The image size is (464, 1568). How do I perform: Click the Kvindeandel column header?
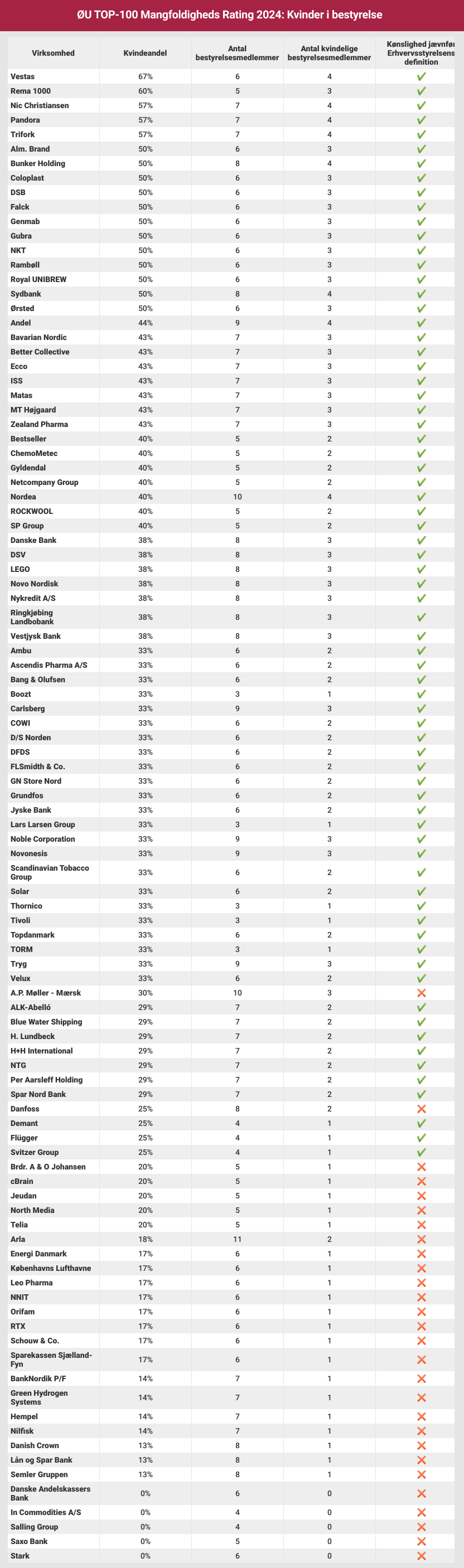tap(145, 53)
